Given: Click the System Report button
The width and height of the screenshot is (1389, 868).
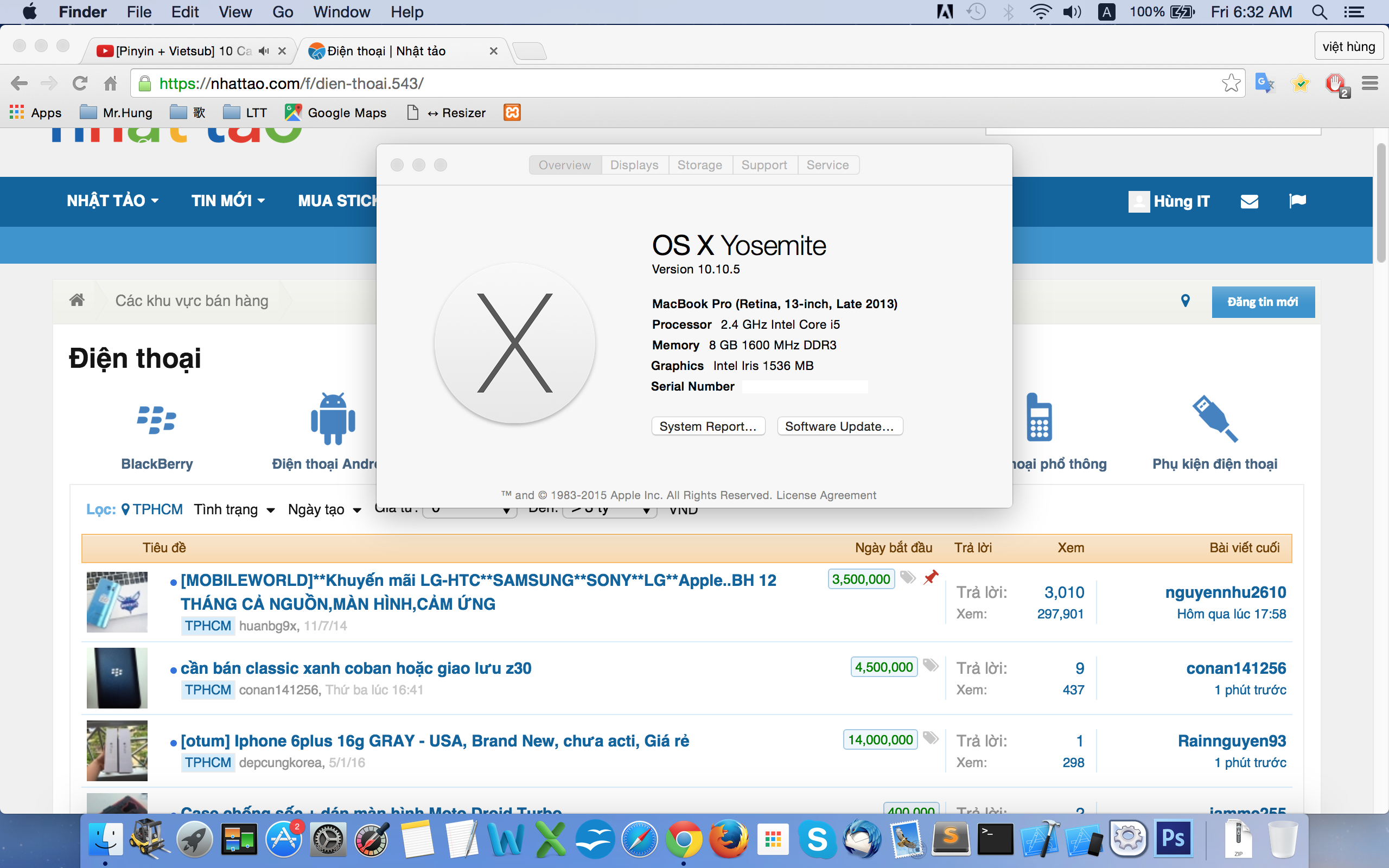Looking at the screenshot, I should (x=708, y=426).
